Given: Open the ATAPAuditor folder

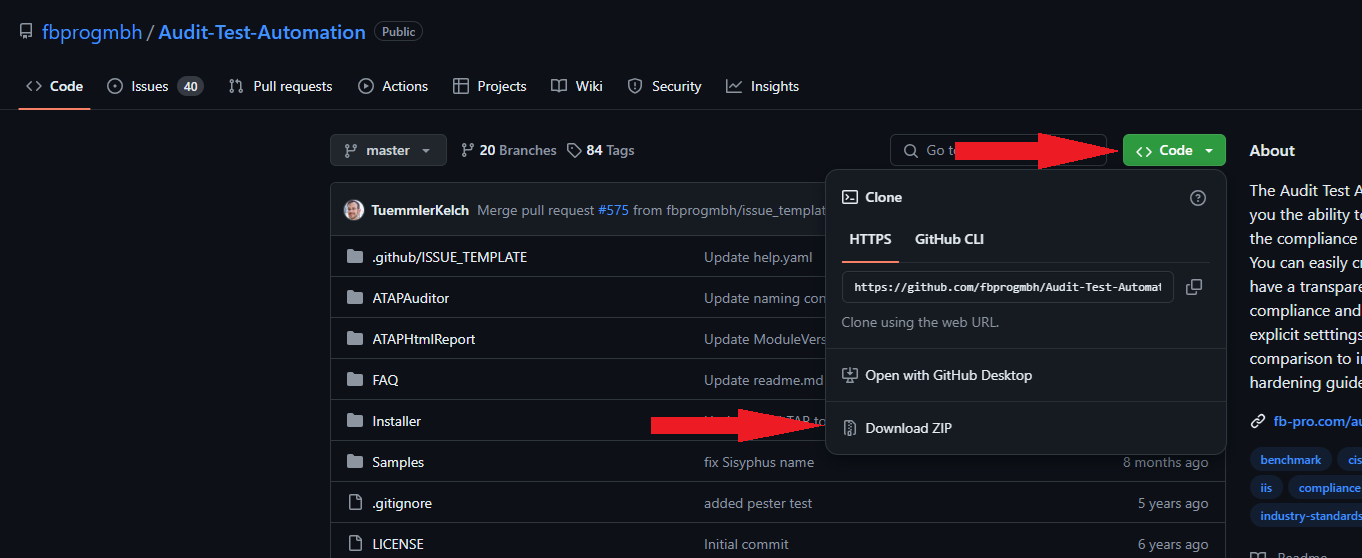Looking at the screenshot, I should tap(411, 298).
